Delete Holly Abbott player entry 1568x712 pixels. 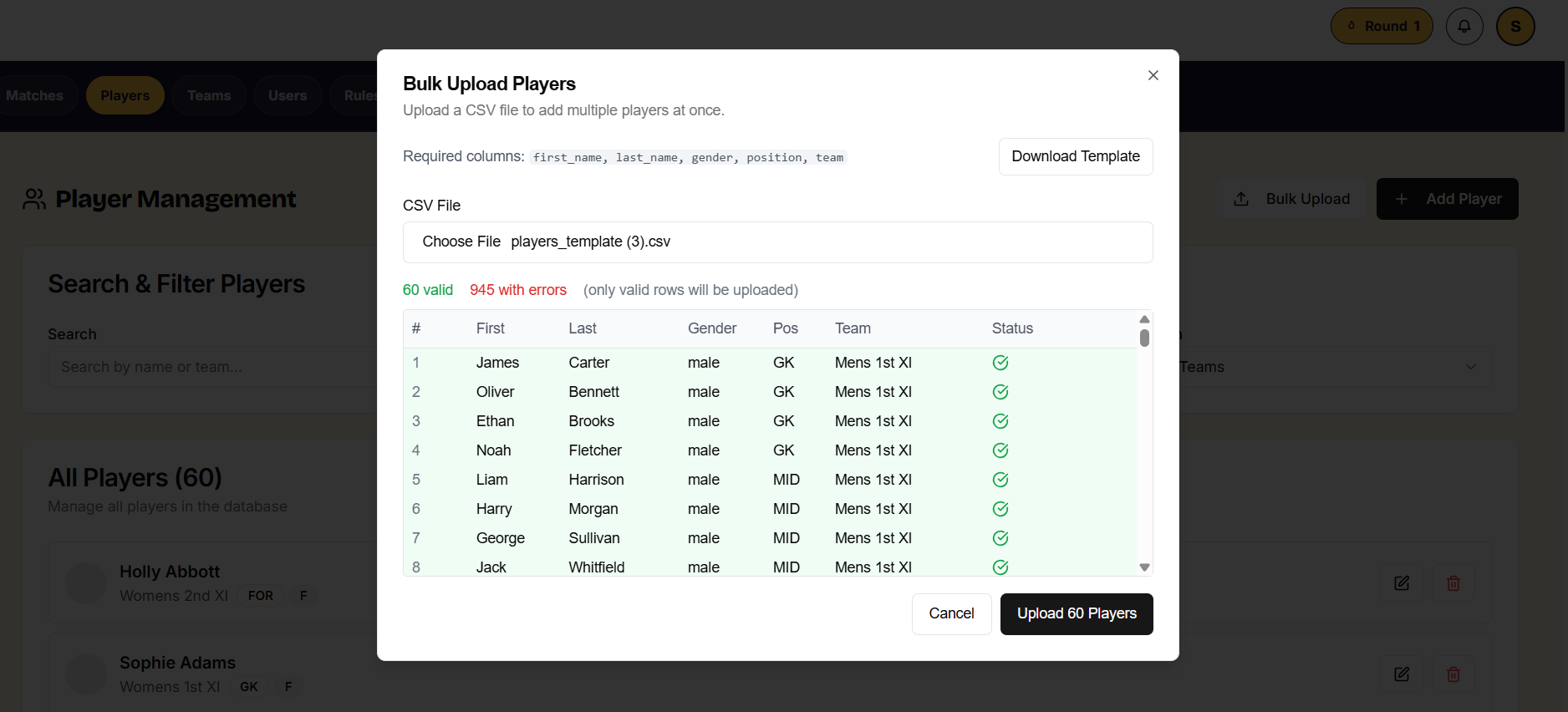1453,583
